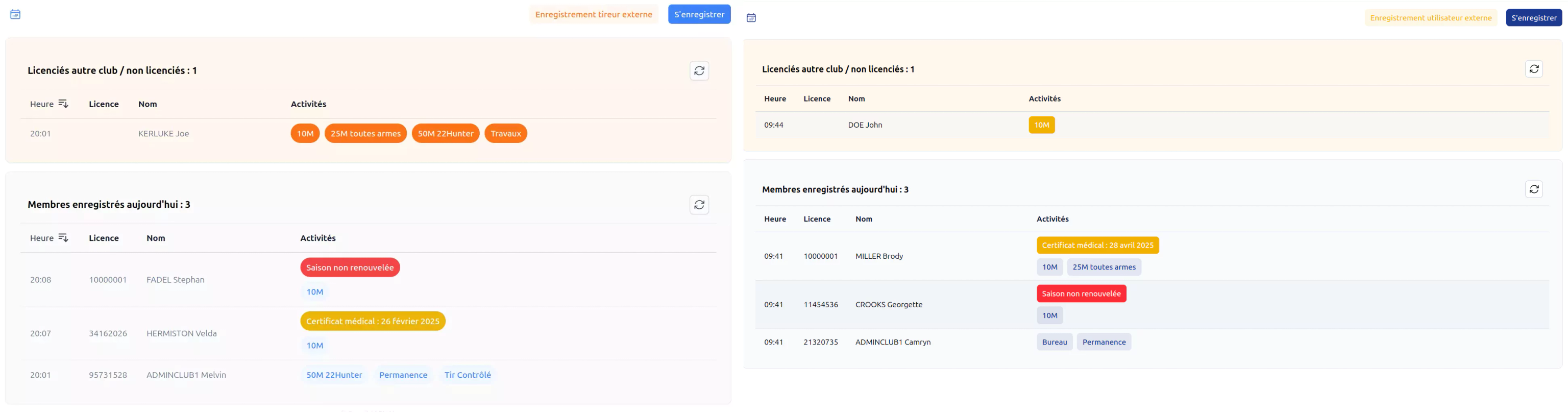Click 'Certificat médical : 26 février 2025' badge

(373, 321)
